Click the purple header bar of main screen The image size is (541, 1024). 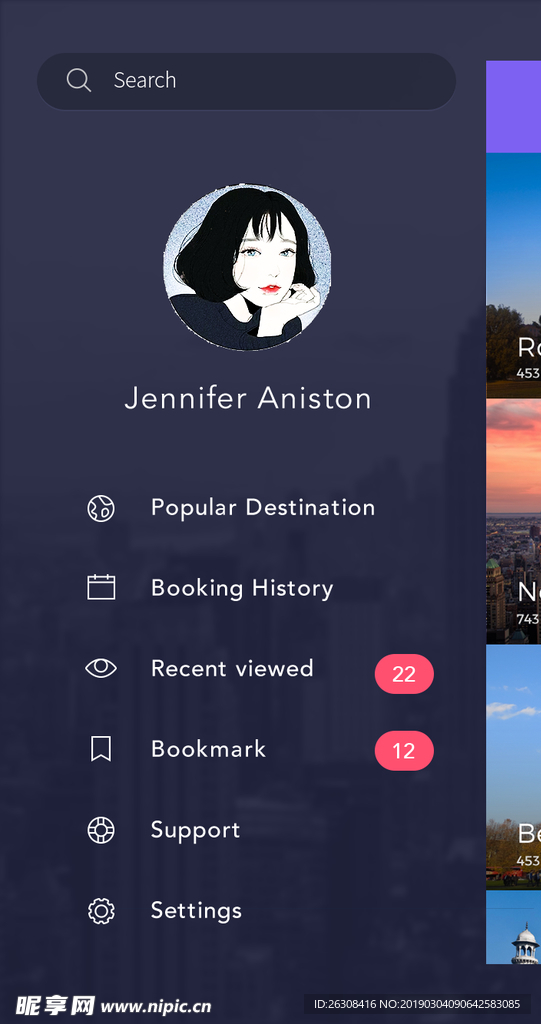(x=514, y=106)
